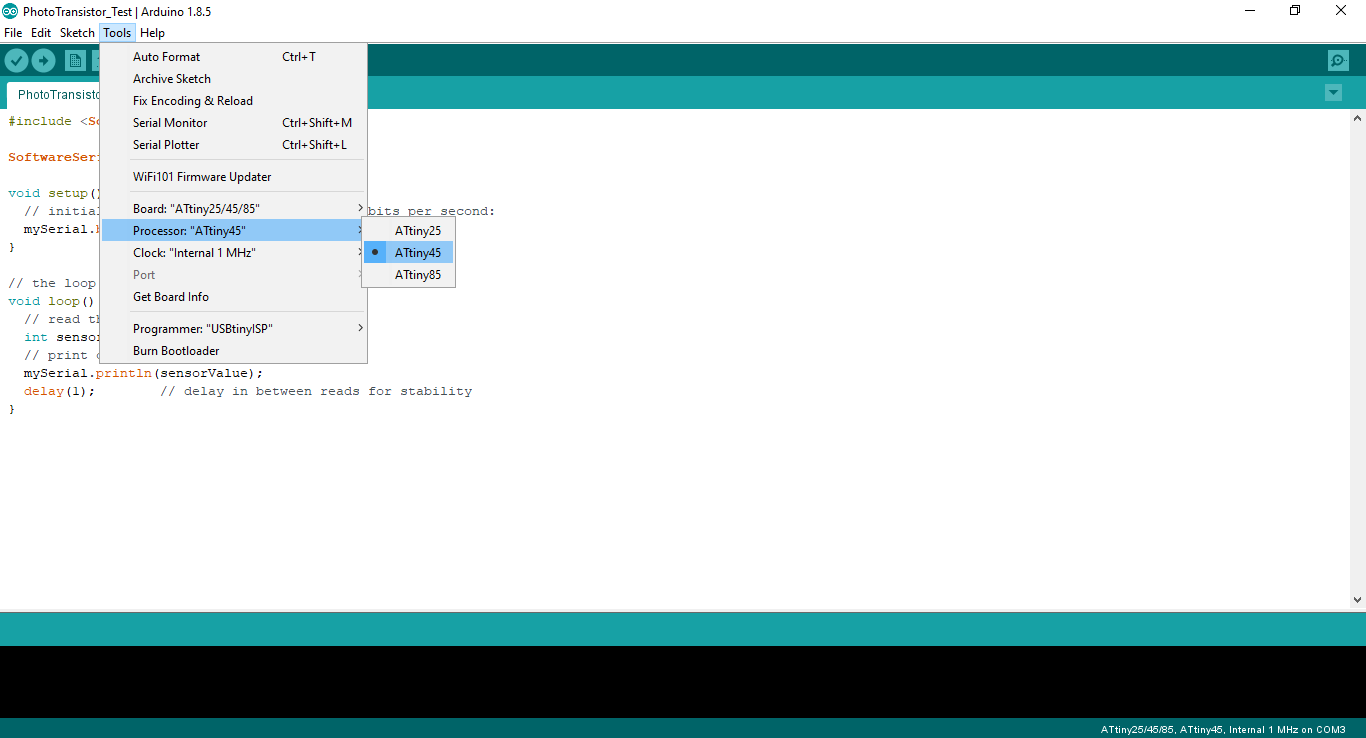
Task: Expand the Clock "Internal 1 MHz" submenu
Action: tap(234, 253)
